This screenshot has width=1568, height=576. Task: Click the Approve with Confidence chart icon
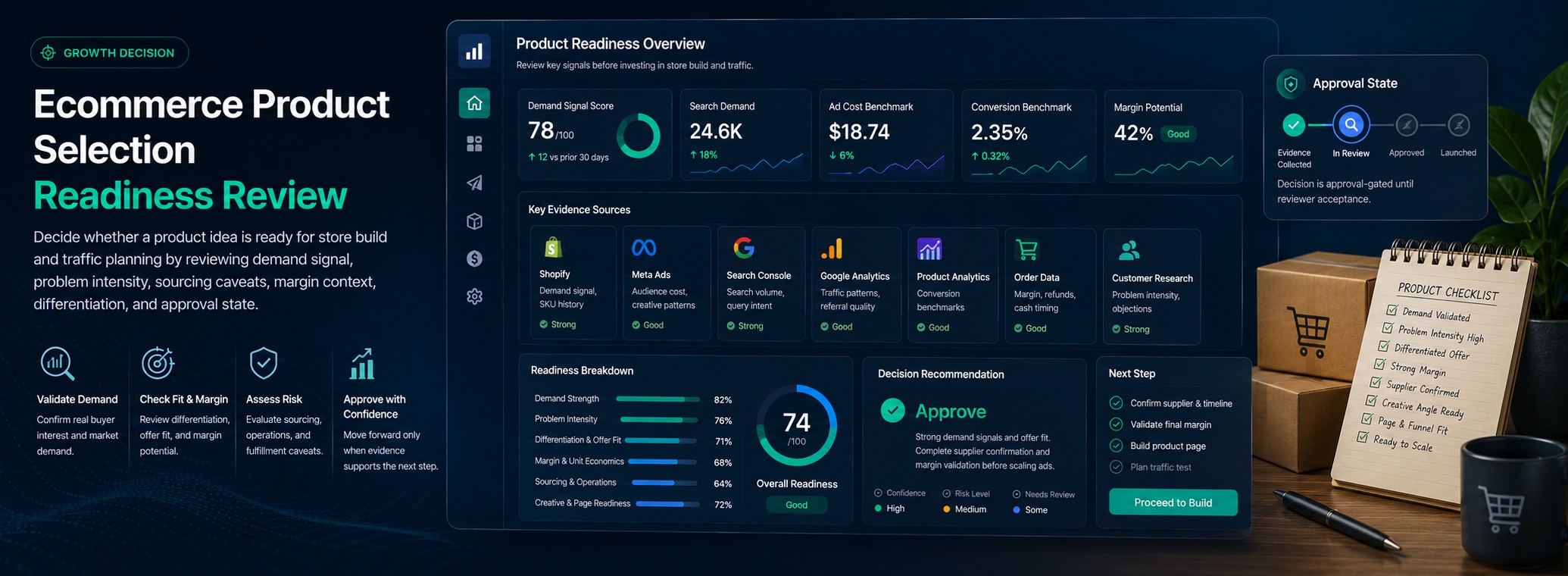[x=361, y=364]
